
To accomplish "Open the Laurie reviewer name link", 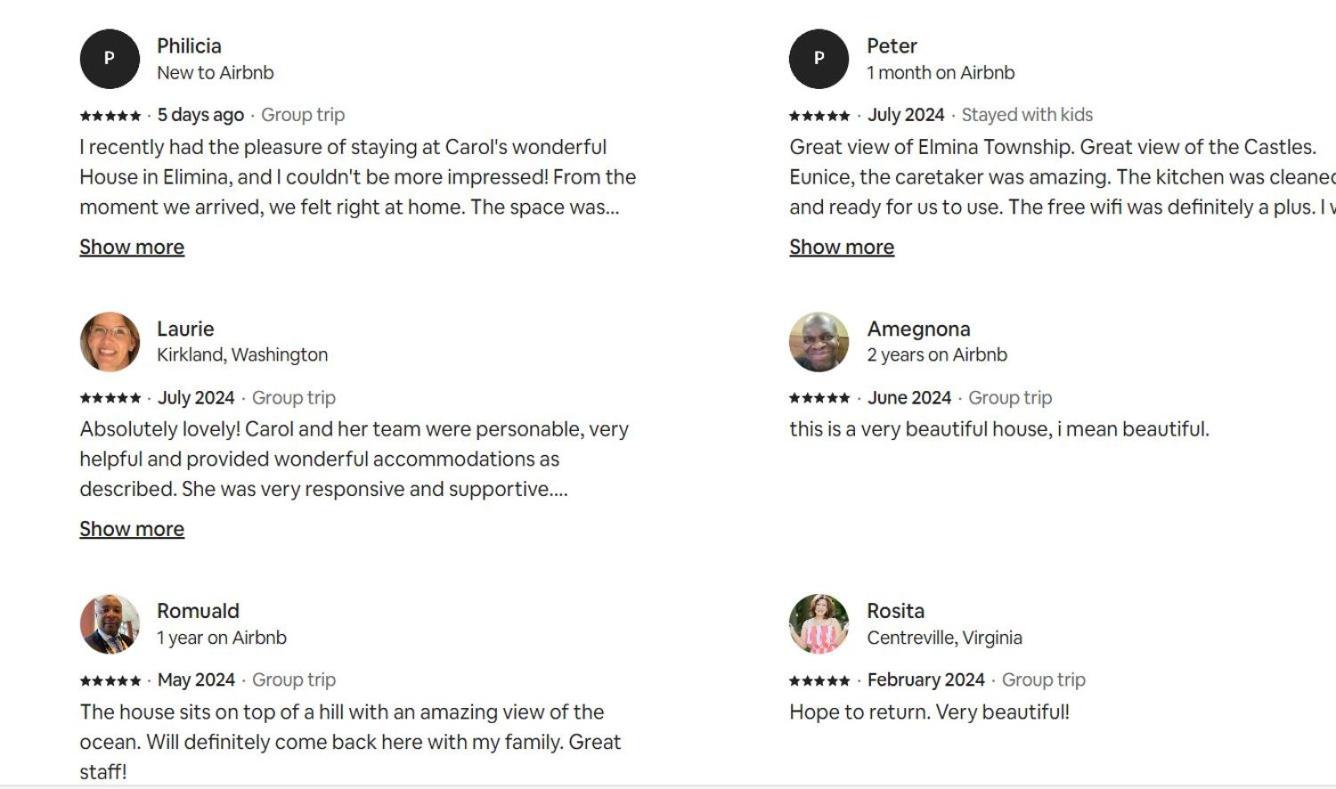I will pyautogui.click(x=185, y=329).
